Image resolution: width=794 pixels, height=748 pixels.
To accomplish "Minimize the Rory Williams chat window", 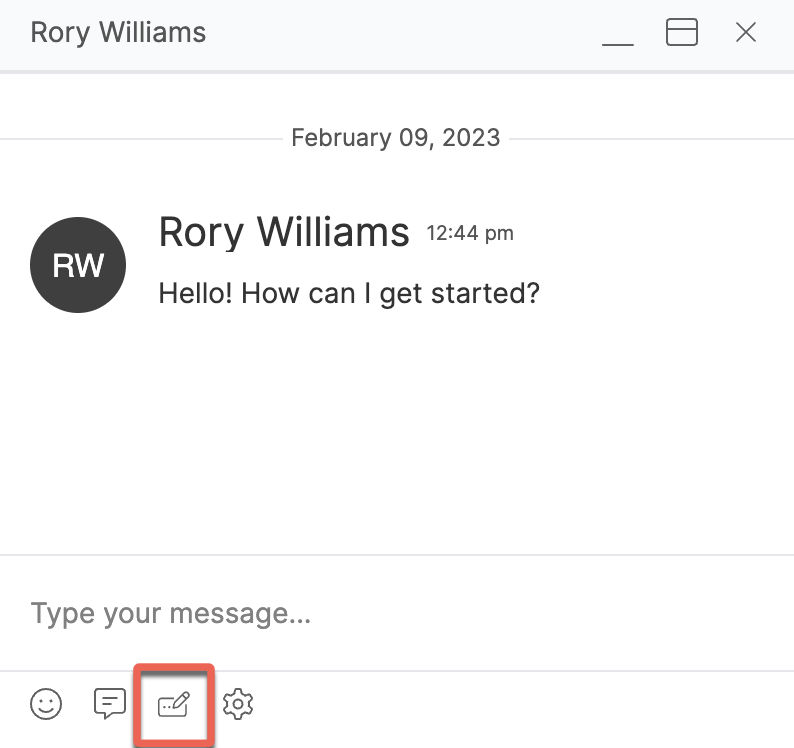I will [x=618, y=44].
